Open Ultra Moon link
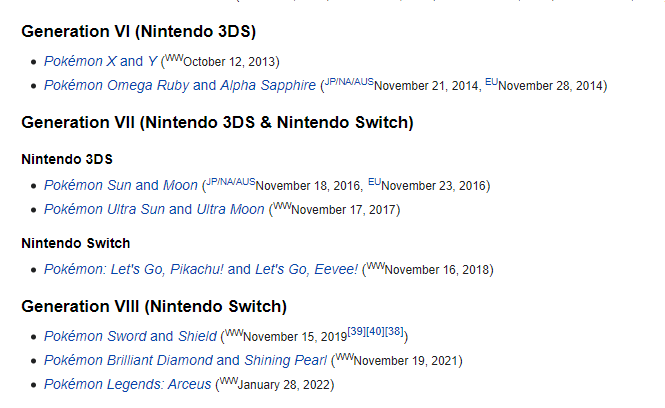Screen dimensions: 665x408 pyautogui.click(x=230, y=210)
